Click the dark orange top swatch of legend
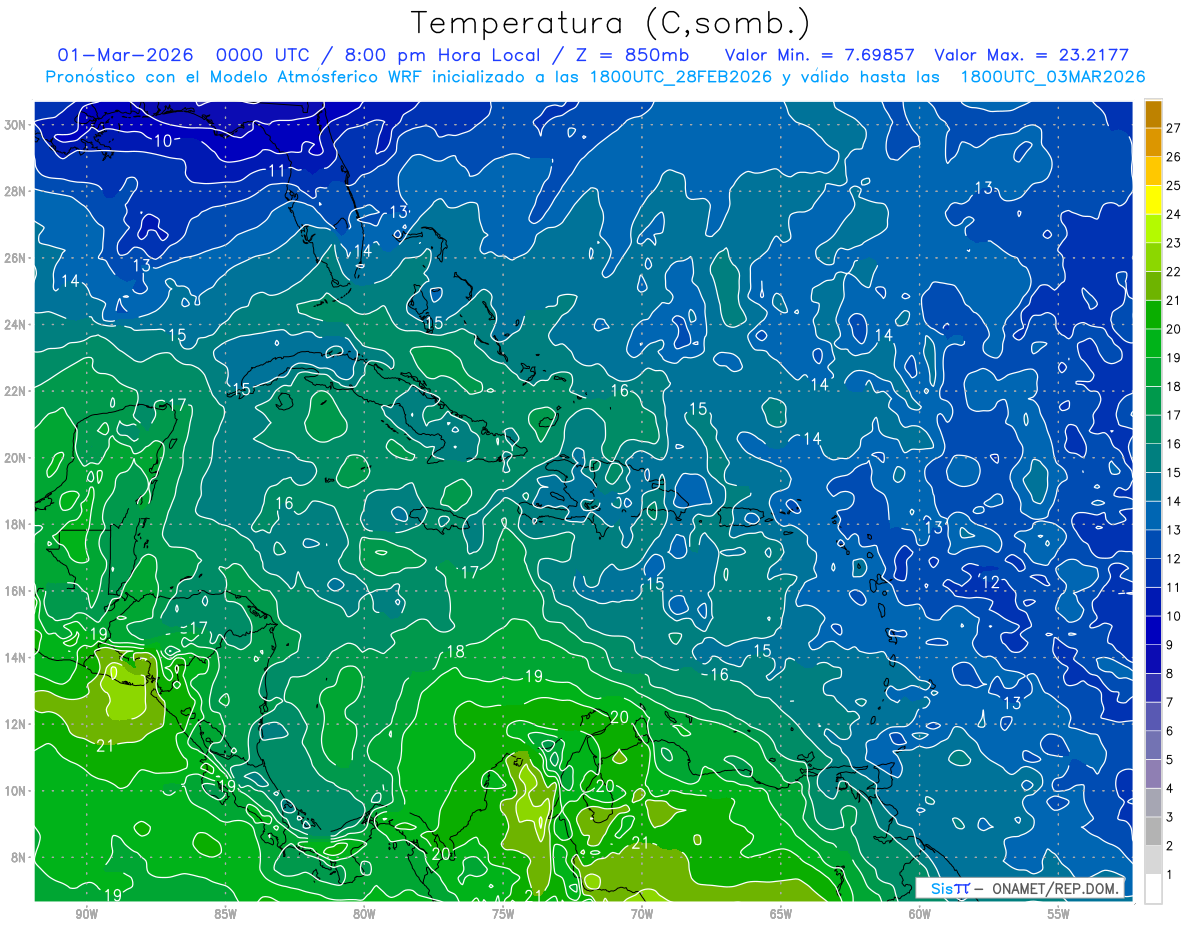 [1153, 114]
